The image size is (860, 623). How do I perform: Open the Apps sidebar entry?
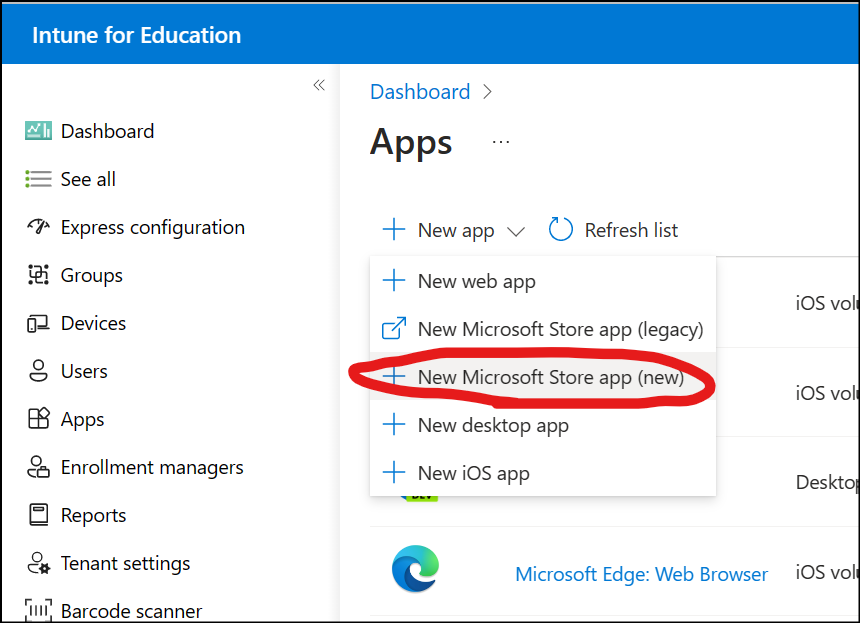(x=82, y=420)
